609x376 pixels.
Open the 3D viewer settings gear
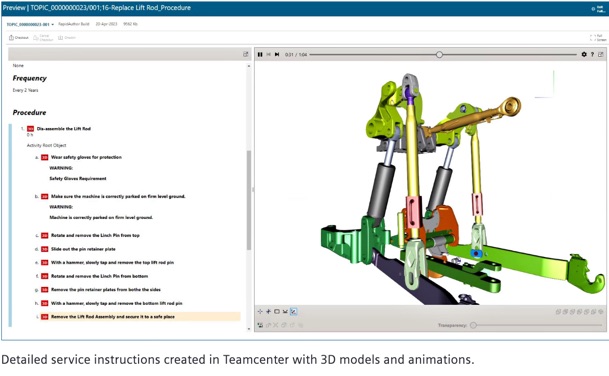click(584, 55)
